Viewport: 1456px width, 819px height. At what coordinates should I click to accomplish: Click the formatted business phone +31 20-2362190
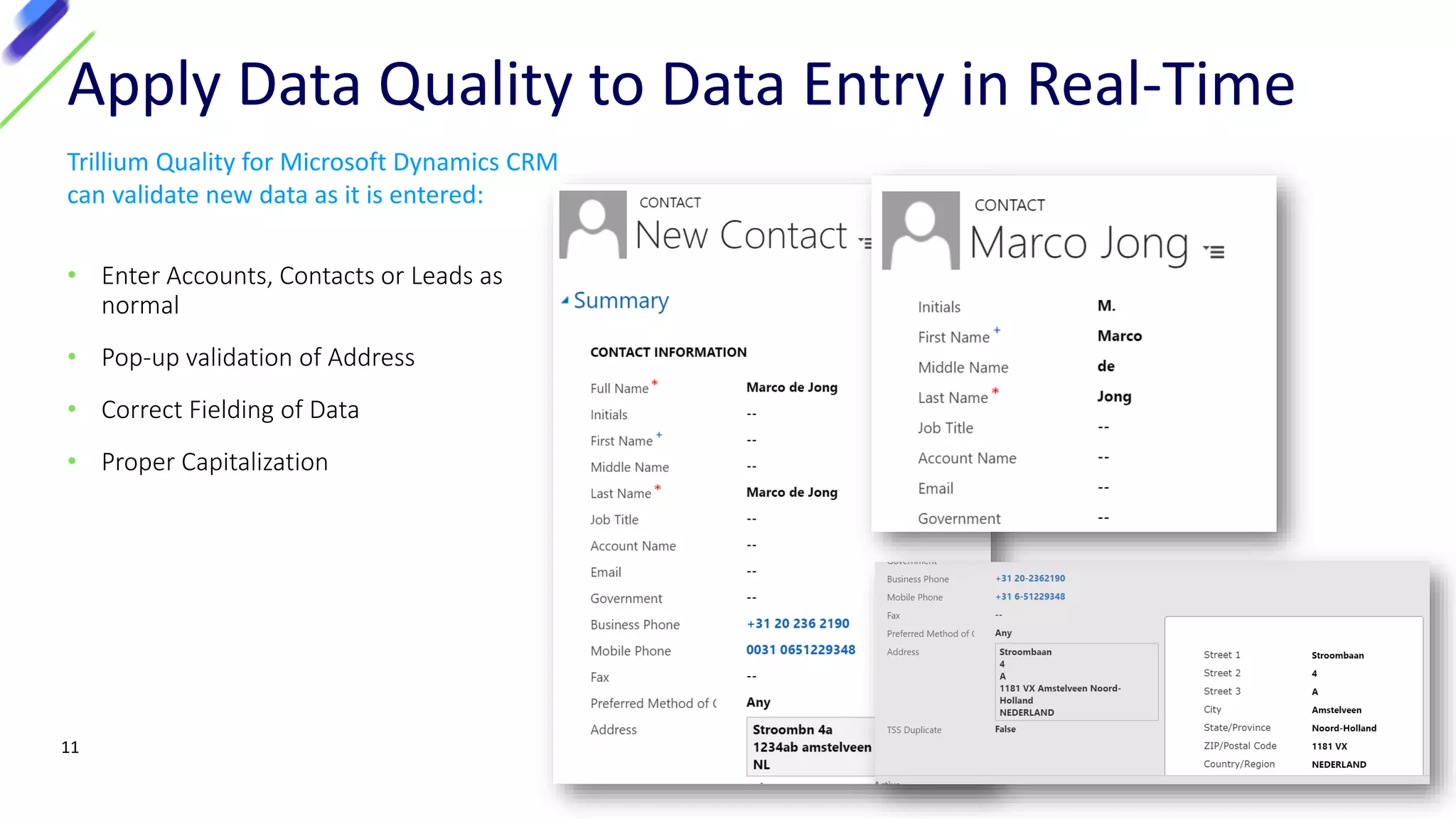coord(1030,579)
